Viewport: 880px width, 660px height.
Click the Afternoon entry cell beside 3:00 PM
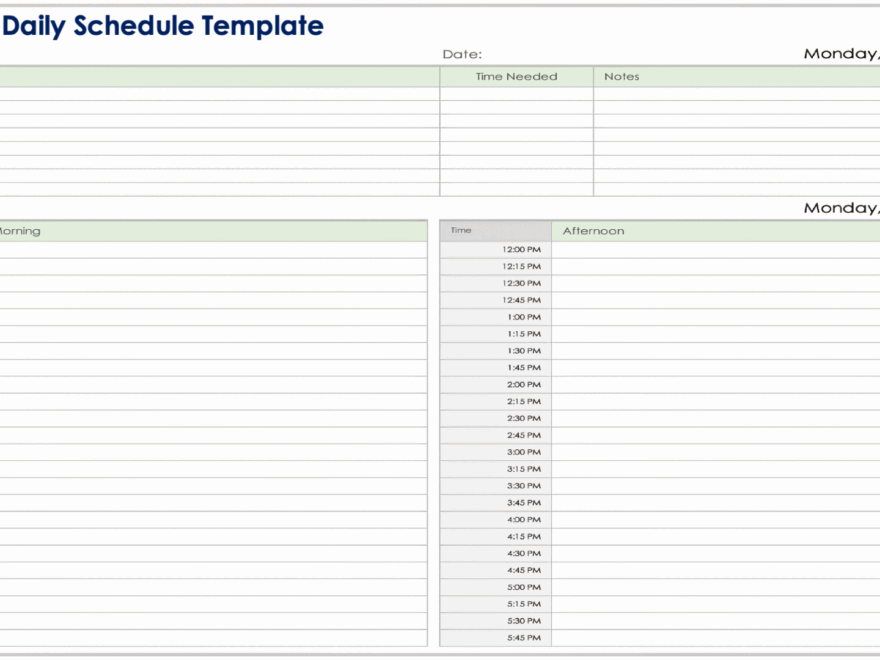[x=715, y=452]
